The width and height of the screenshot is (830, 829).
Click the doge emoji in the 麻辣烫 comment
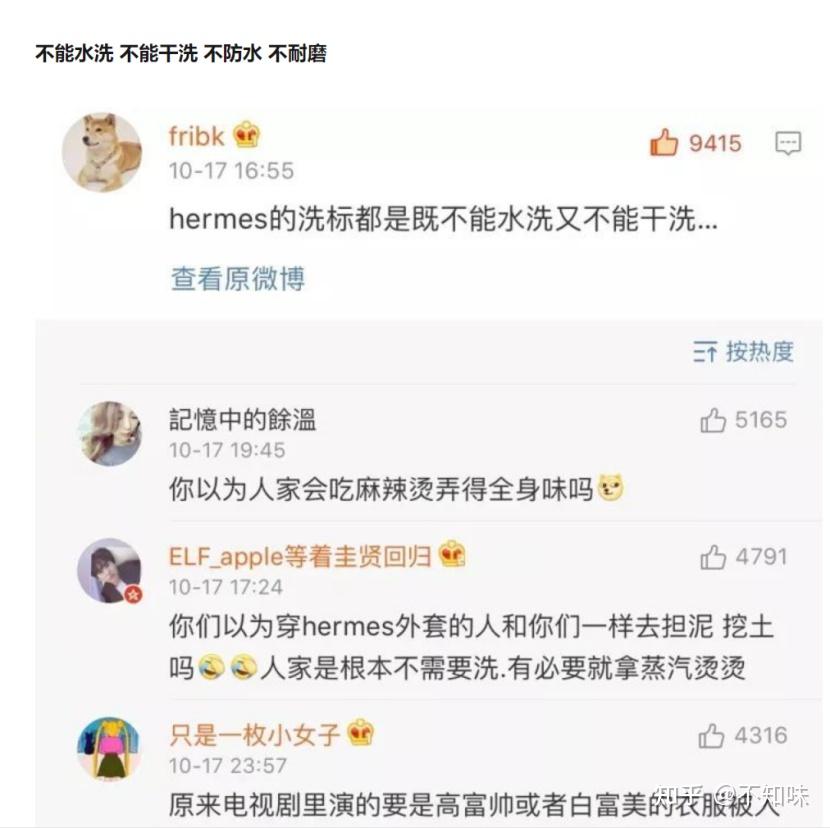click(610, 488)
